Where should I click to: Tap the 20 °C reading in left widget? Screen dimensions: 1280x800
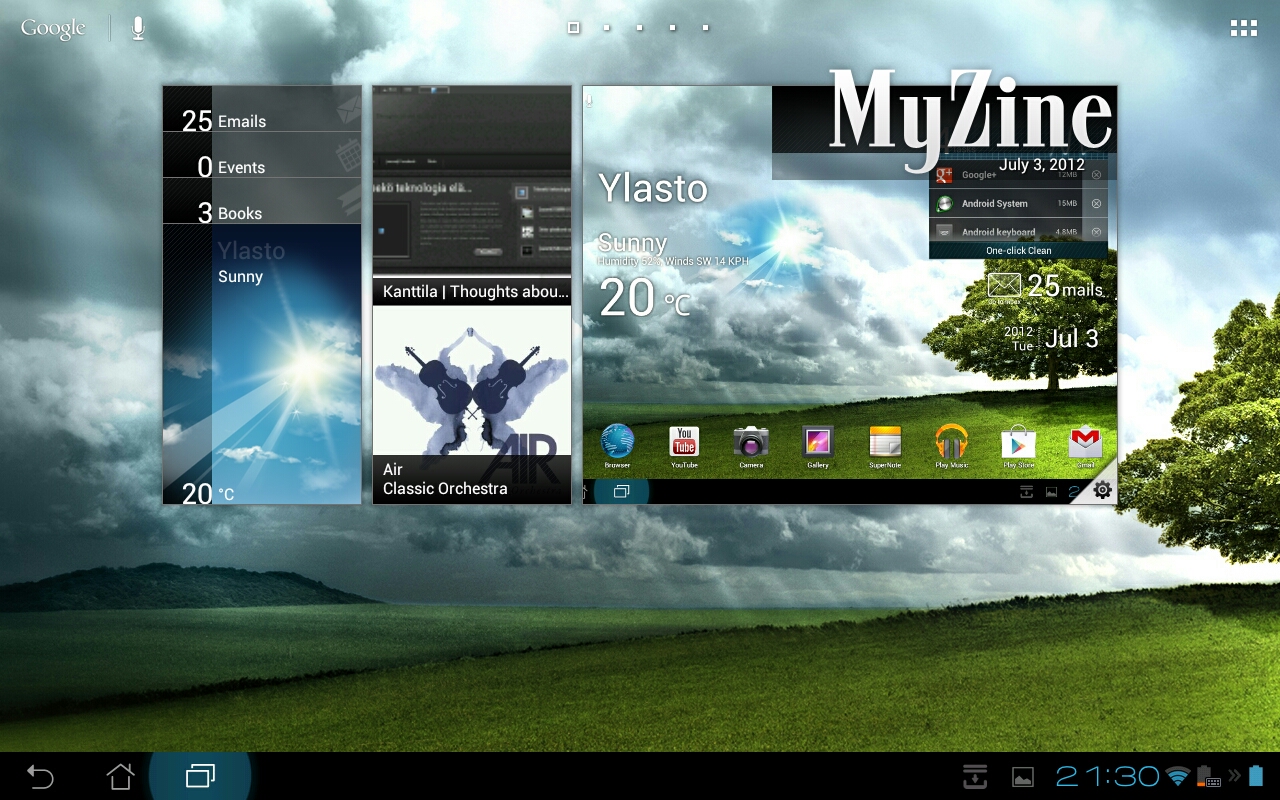pos(208,492)
